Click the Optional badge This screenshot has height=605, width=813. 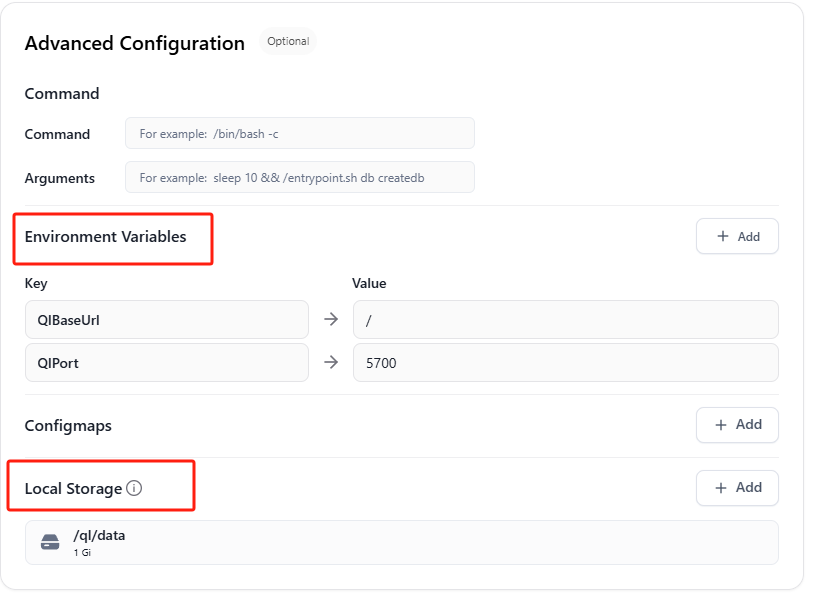288,42
